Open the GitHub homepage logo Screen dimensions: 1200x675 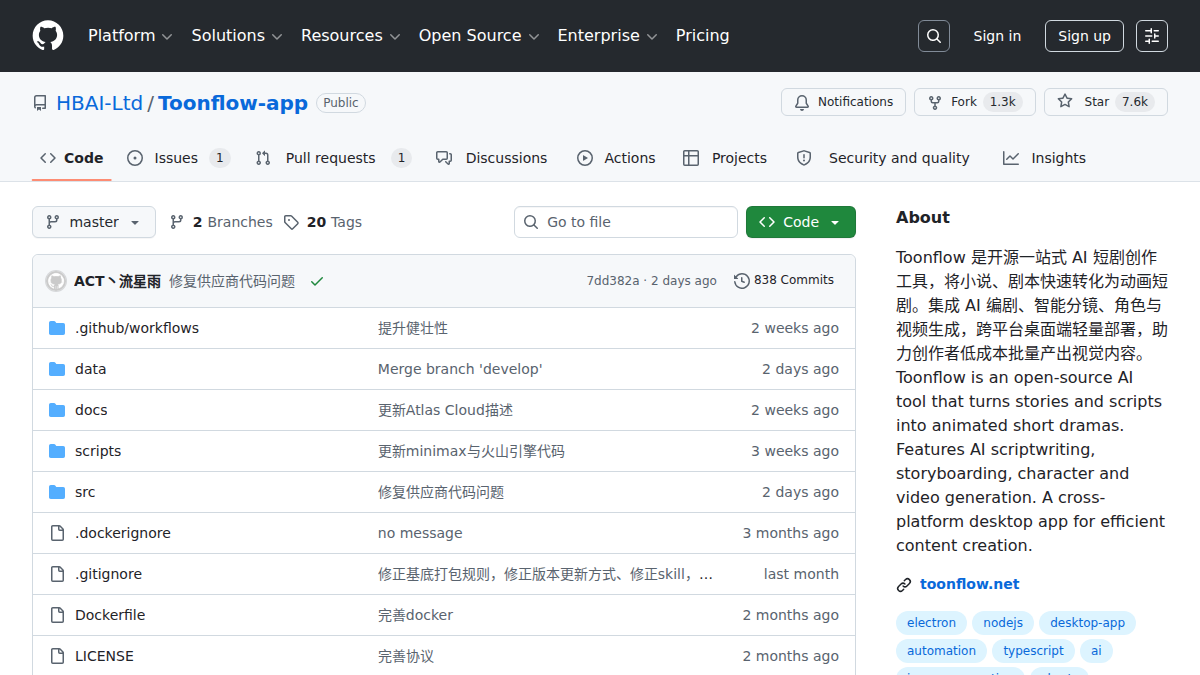point(48,36)
